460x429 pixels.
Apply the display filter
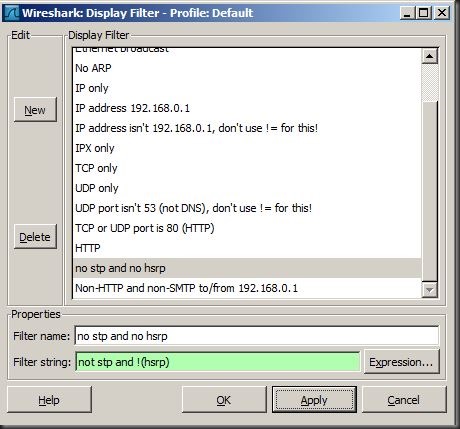(x=314, y=400)
